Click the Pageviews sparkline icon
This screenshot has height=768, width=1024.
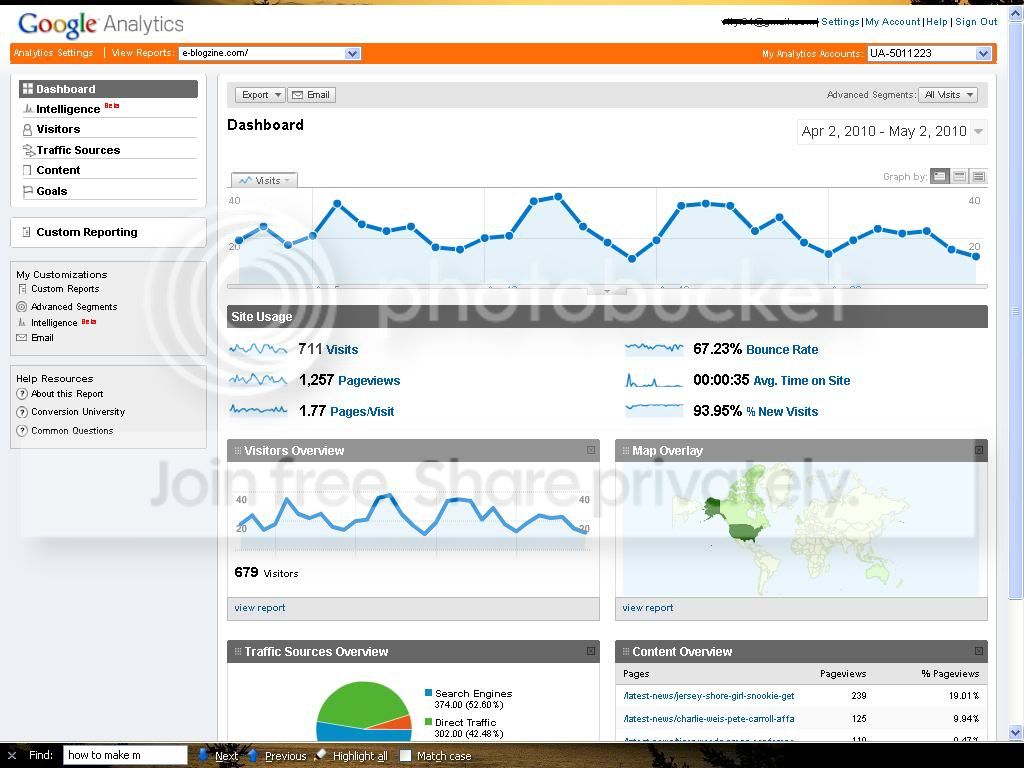(258, 379)
